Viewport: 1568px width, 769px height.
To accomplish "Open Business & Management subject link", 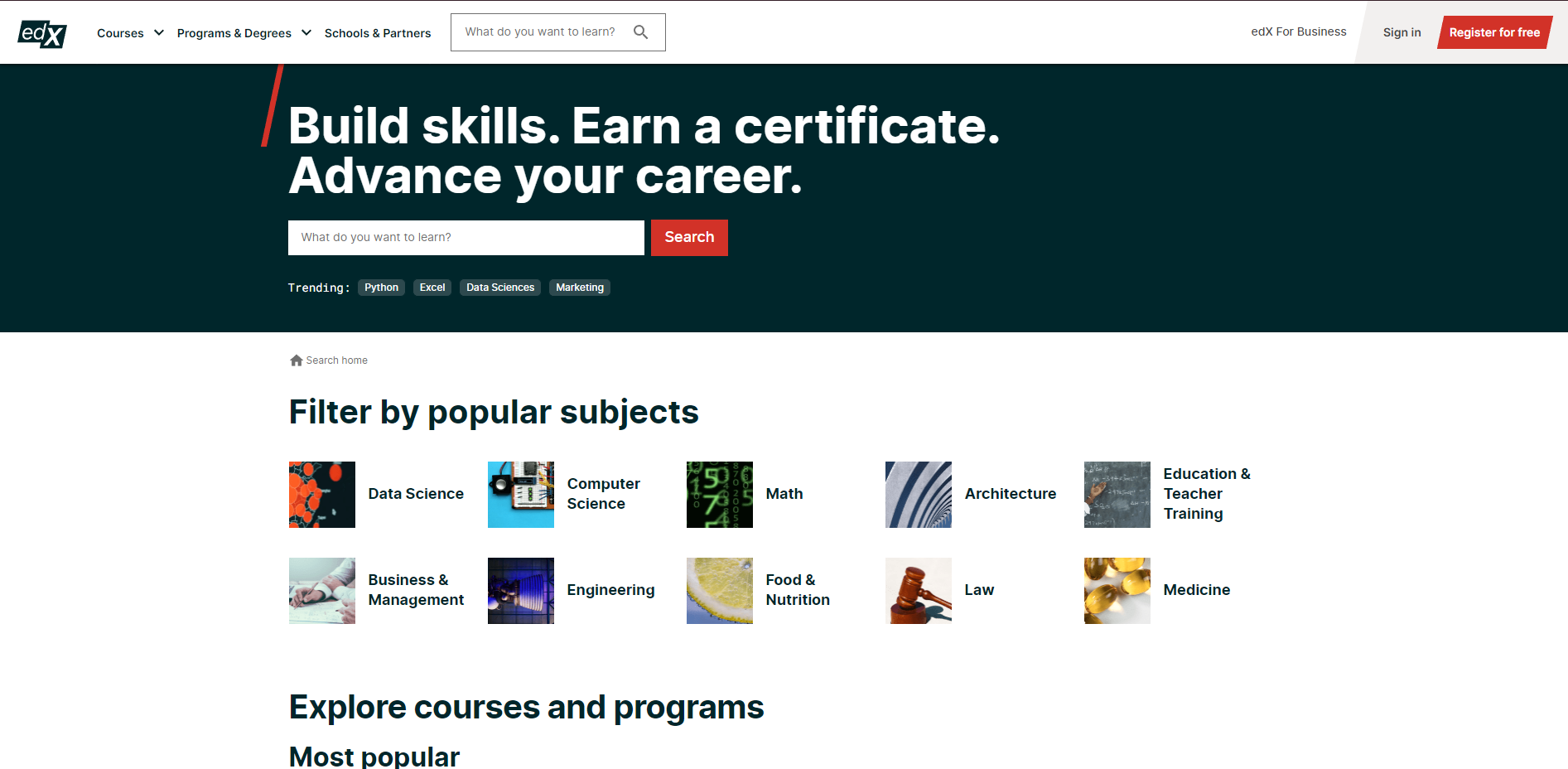I will (416, 590).
